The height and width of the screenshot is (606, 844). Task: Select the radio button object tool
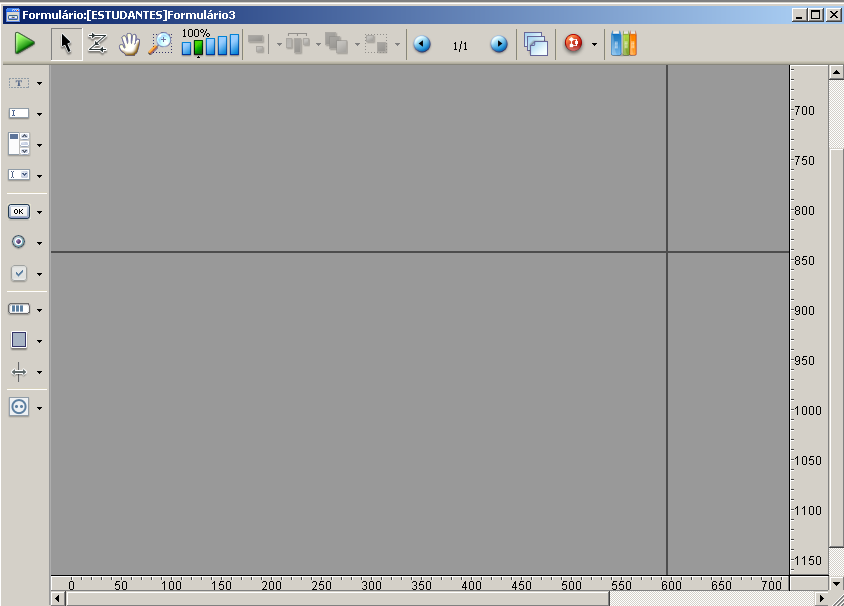[x=19, y=242]
